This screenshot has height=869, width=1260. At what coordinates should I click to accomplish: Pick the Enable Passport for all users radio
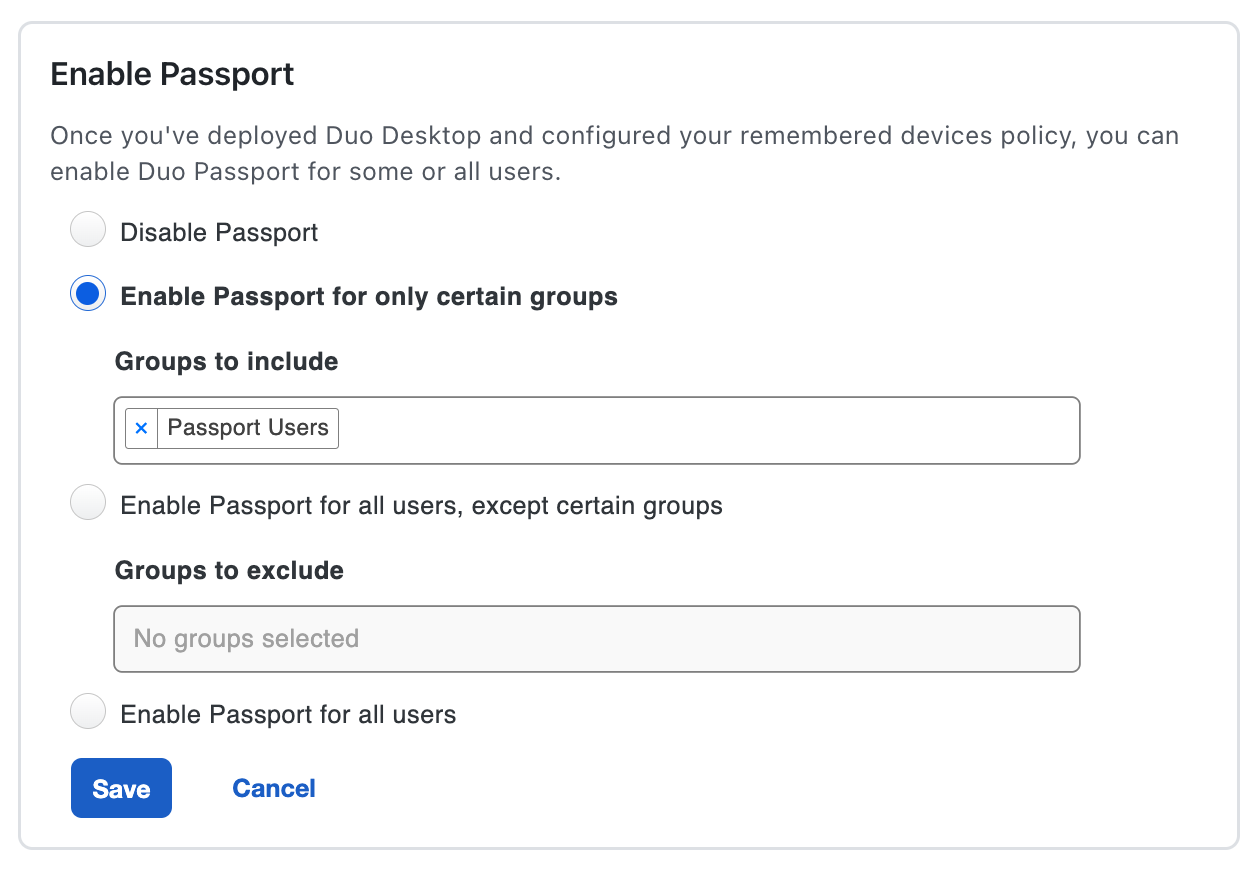tap(88, 713)
